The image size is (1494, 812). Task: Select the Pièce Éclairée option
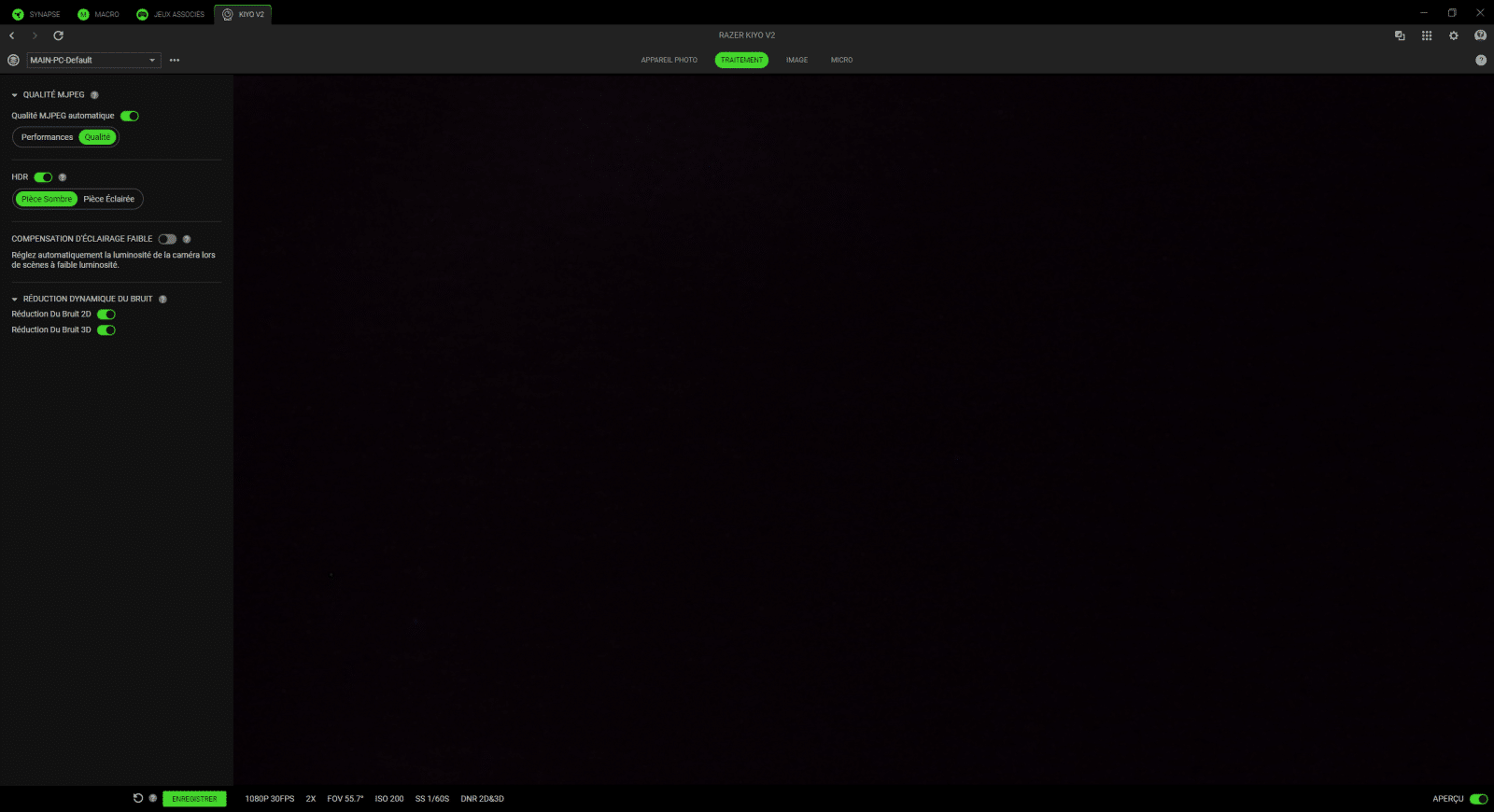point(109,199)
